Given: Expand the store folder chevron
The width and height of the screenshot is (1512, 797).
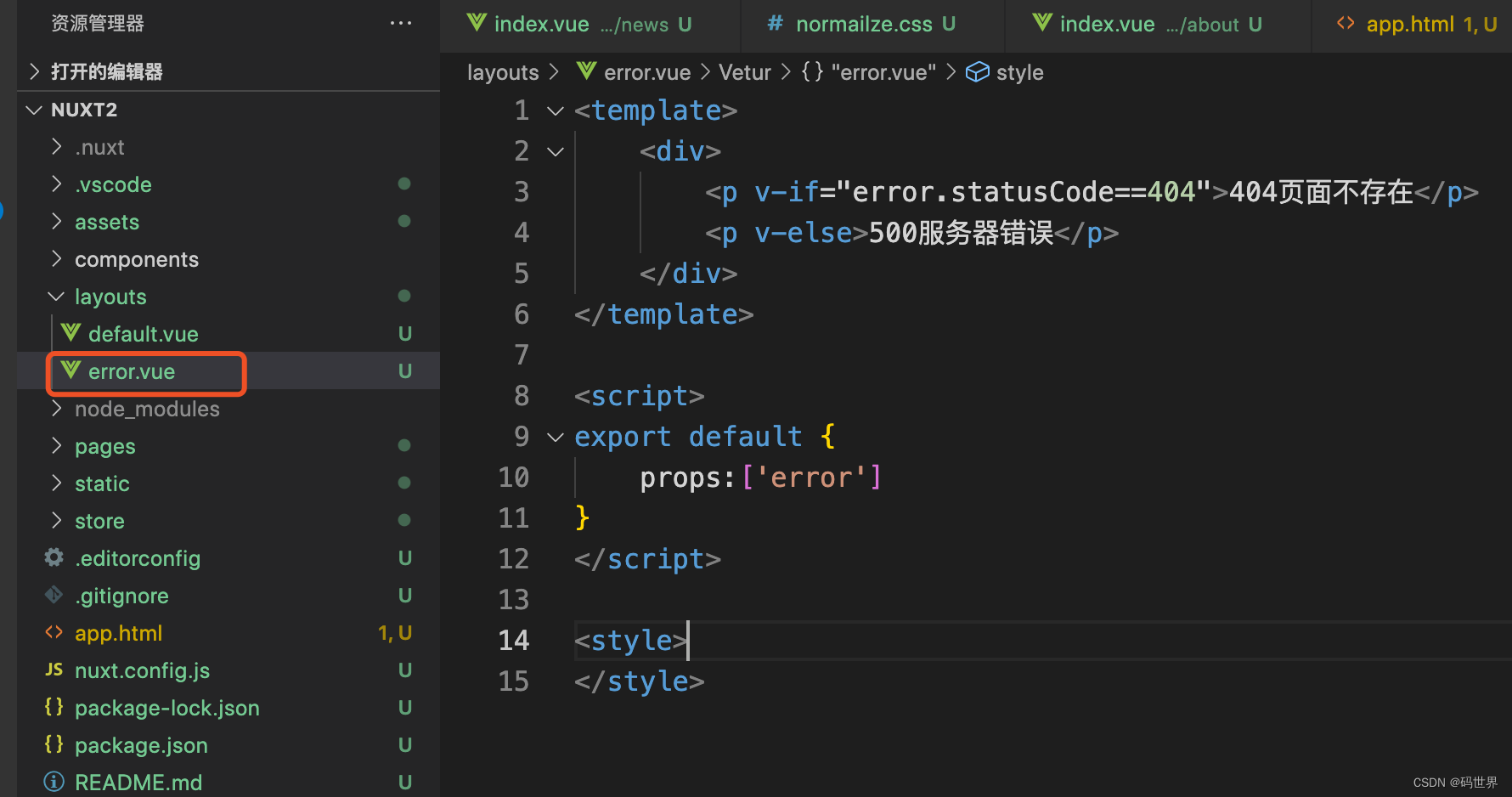Looking at the screenshot, I should (x=57, y=520).
